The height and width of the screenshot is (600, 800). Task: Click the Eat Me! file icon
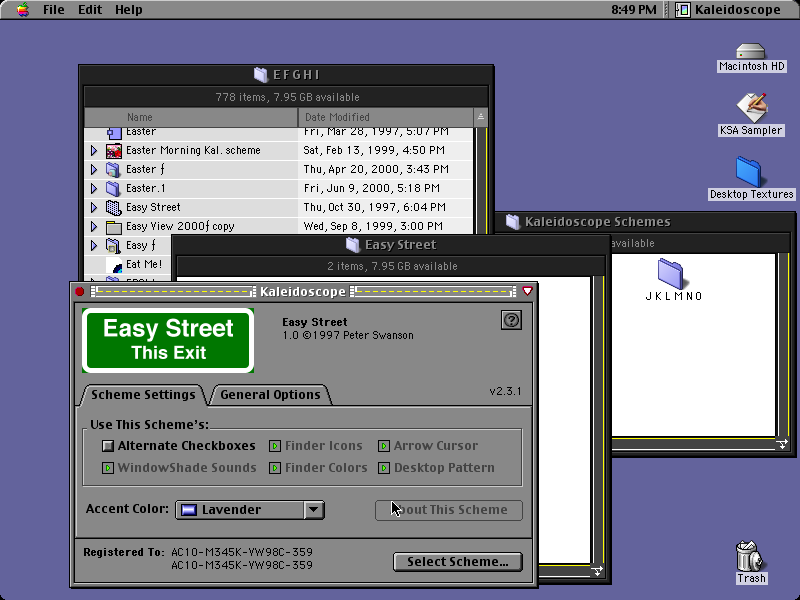(114, 265)
